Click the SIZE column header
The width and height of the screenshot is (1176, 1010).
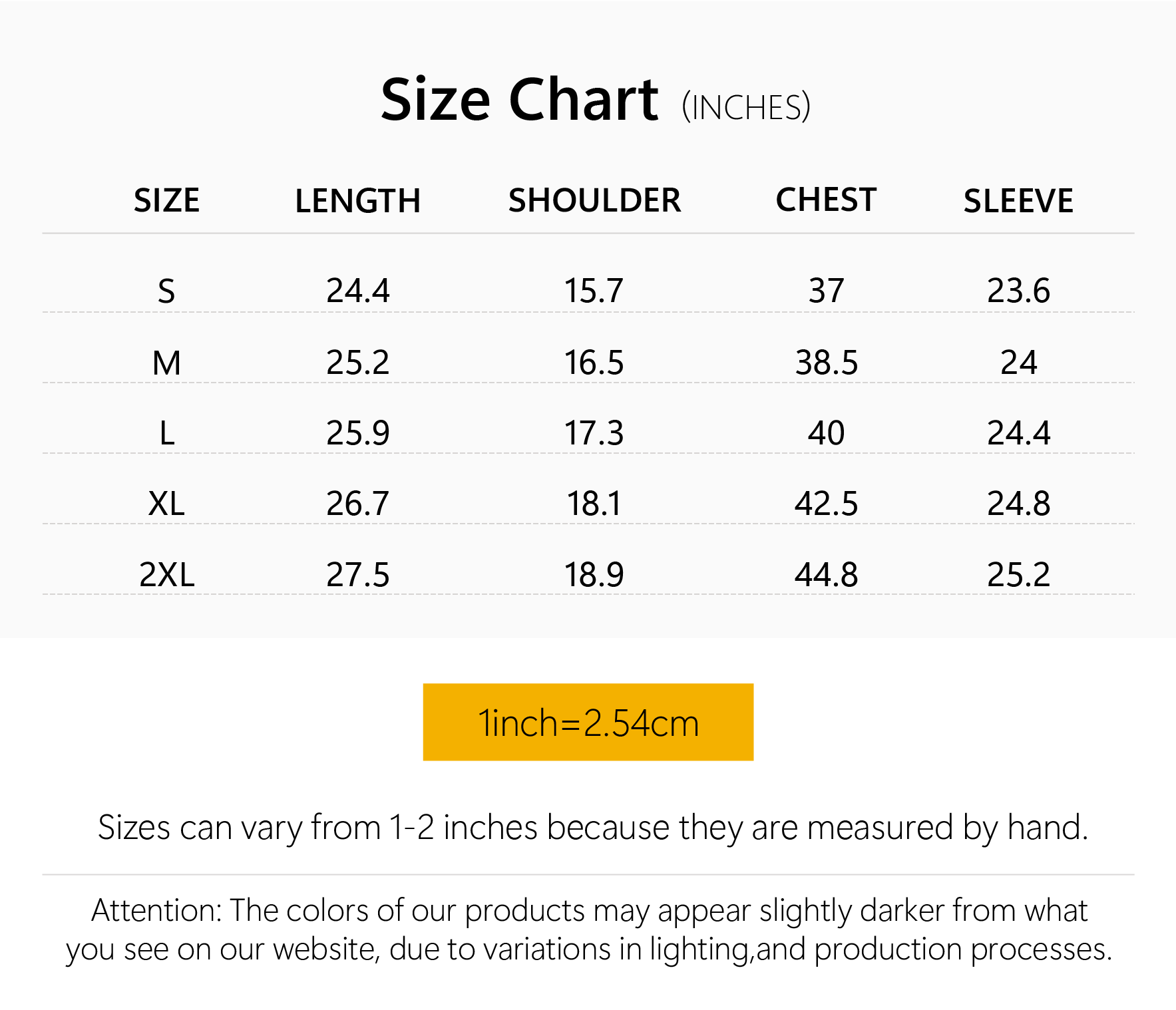pos(166,200)
